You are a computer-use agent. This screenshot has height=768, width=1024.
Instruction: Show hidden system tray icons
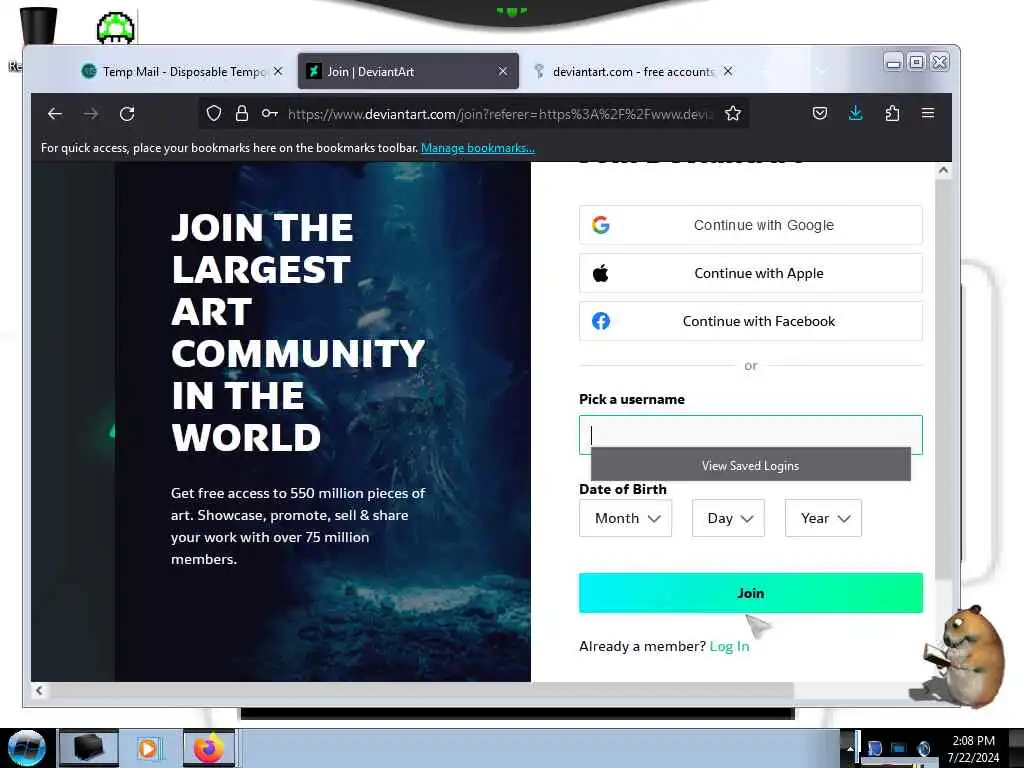pyautogui.click(x=850, y=749)
